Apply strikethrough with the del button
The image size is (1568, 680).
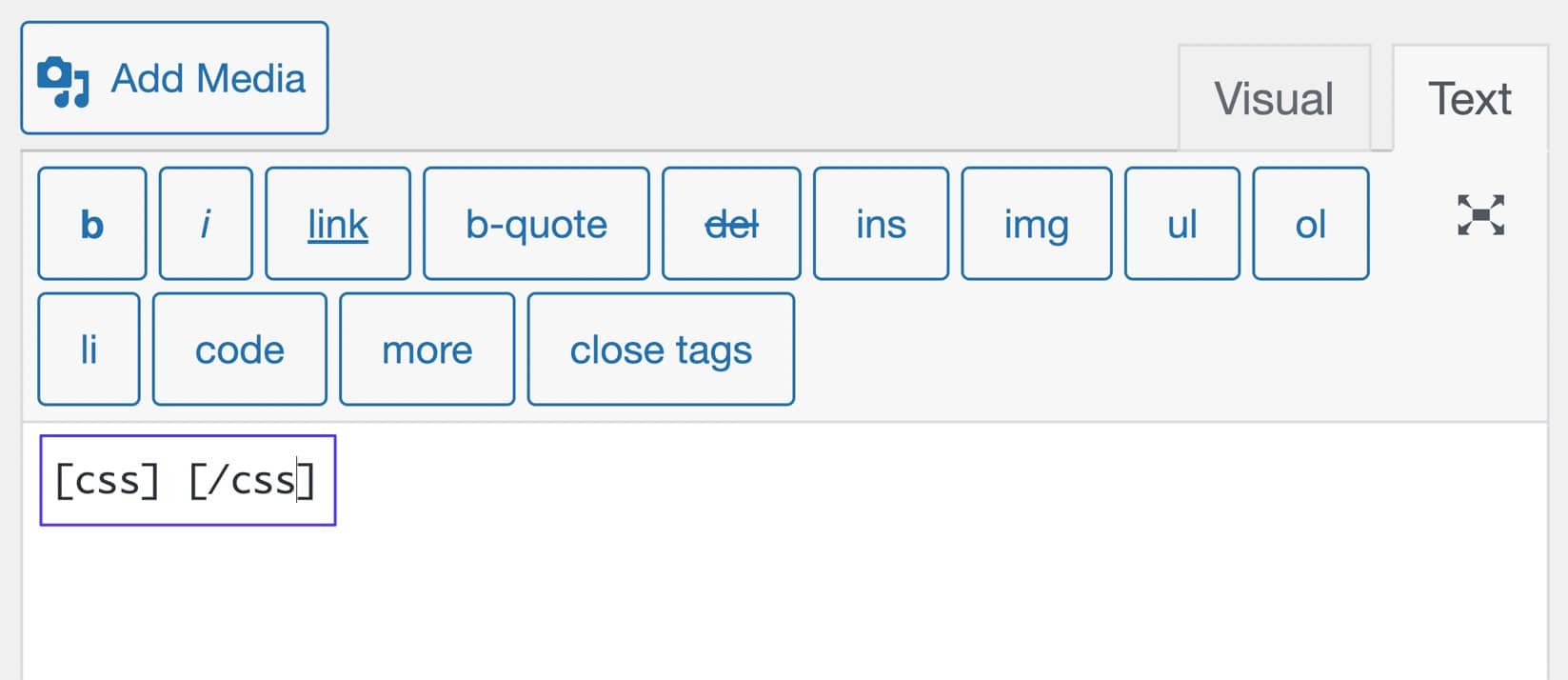tap(730, 224)
